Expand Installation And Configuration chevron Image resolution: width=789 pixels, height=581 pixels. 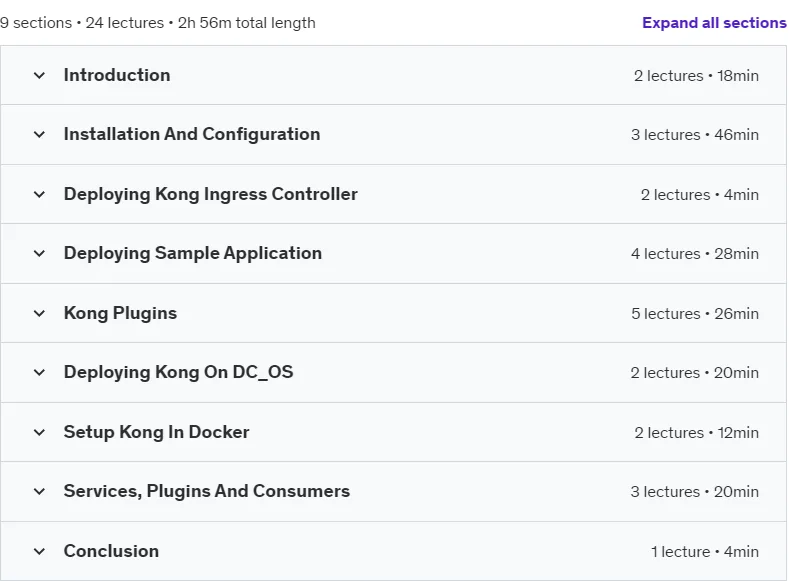tap(39, 135)
